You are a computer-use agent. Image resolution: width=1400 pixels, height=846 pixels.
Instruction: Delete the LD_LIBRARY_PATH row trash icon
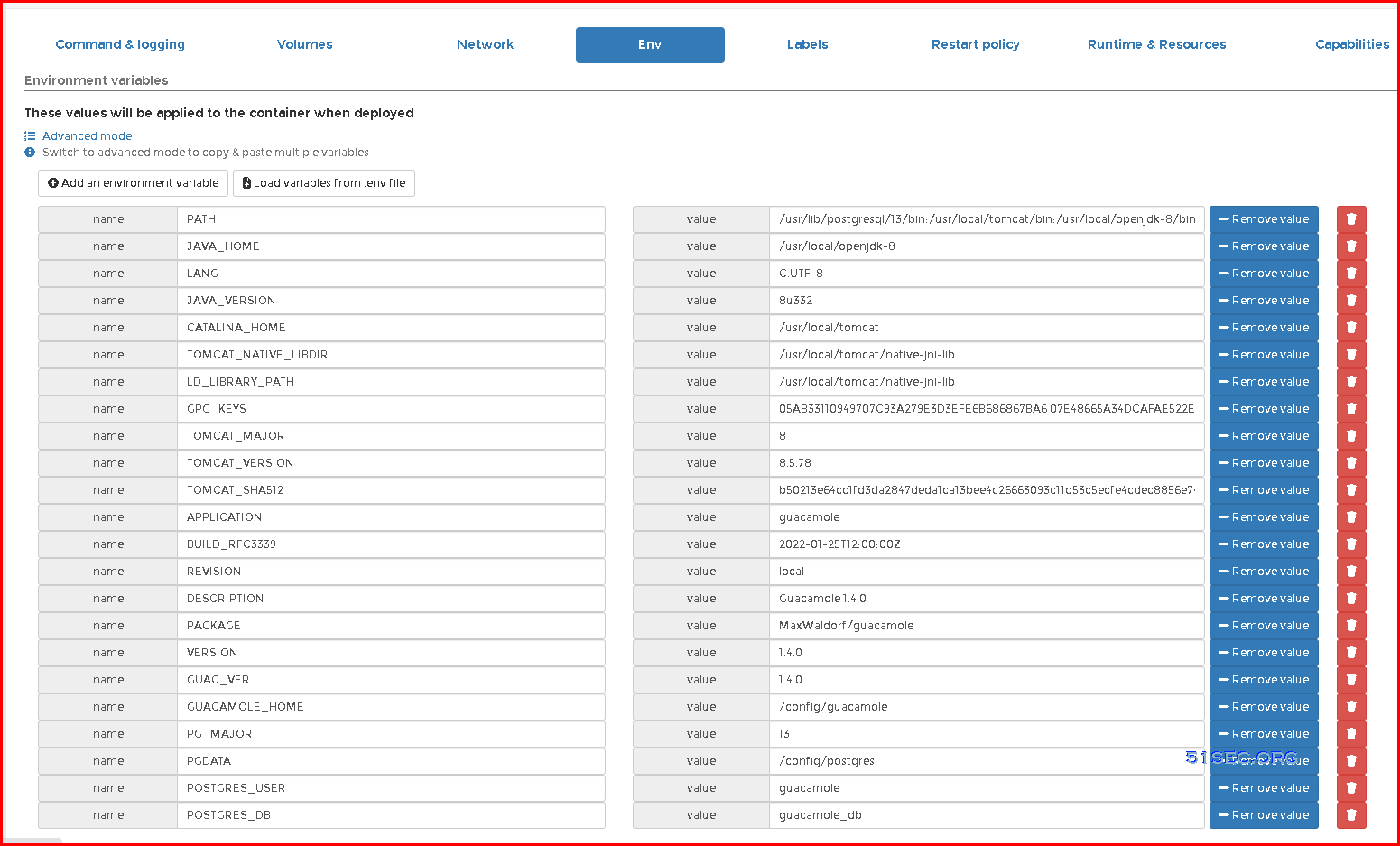click(1351, 382)
